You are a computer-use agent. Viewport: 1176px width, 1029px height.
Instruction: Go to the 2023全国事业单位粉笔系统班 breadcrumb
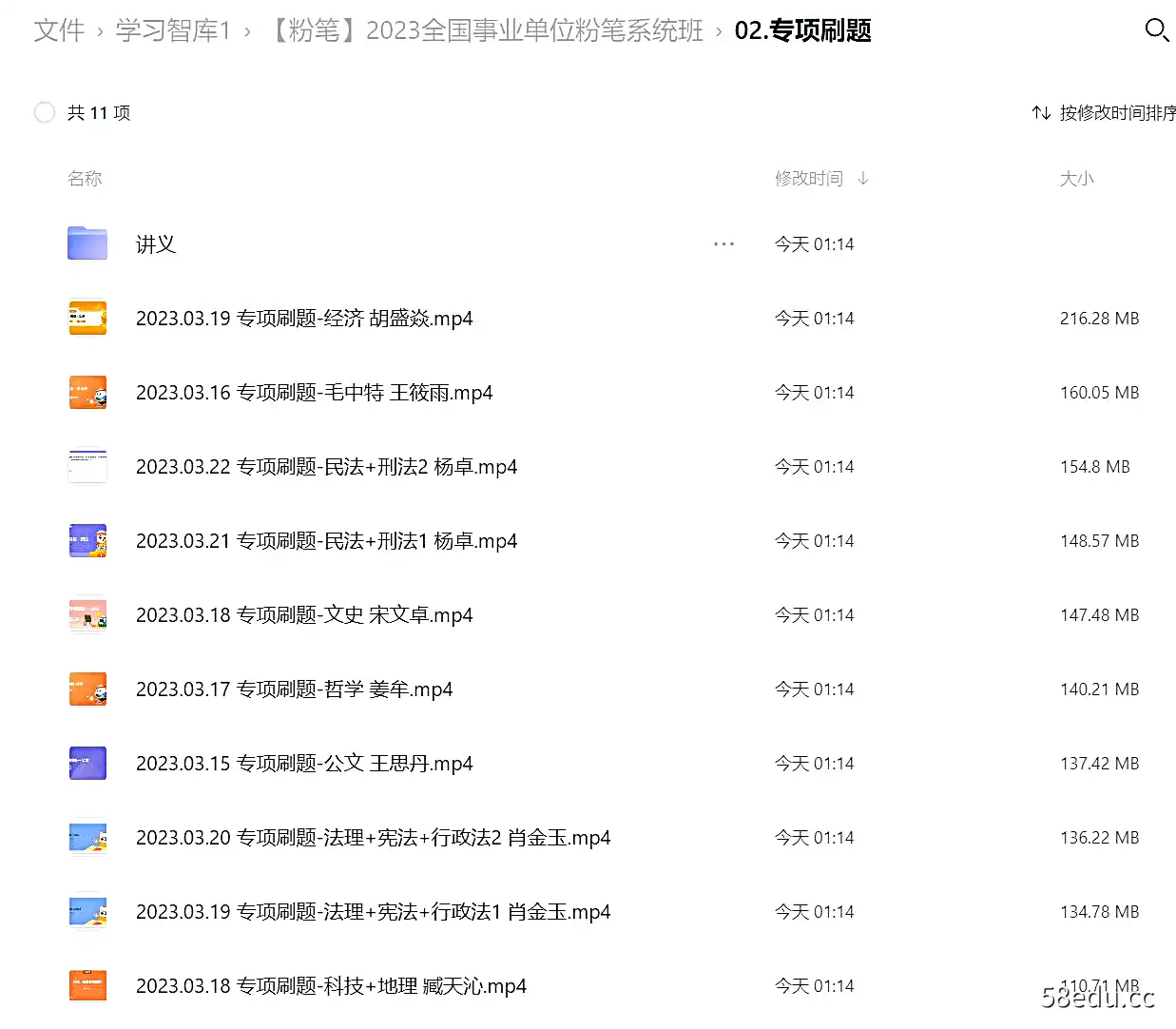click(487, 30)
